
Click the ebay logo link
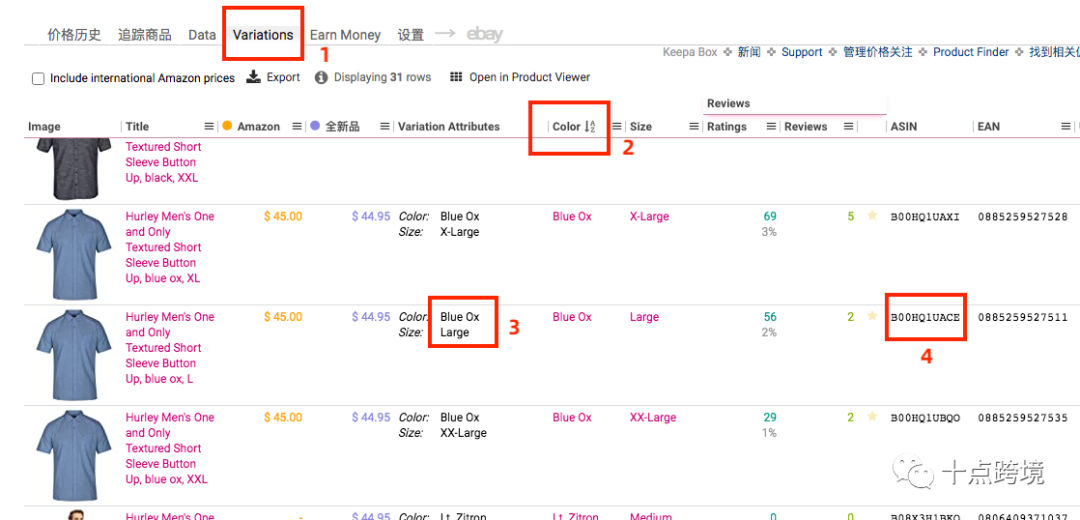tap(485, 34)
